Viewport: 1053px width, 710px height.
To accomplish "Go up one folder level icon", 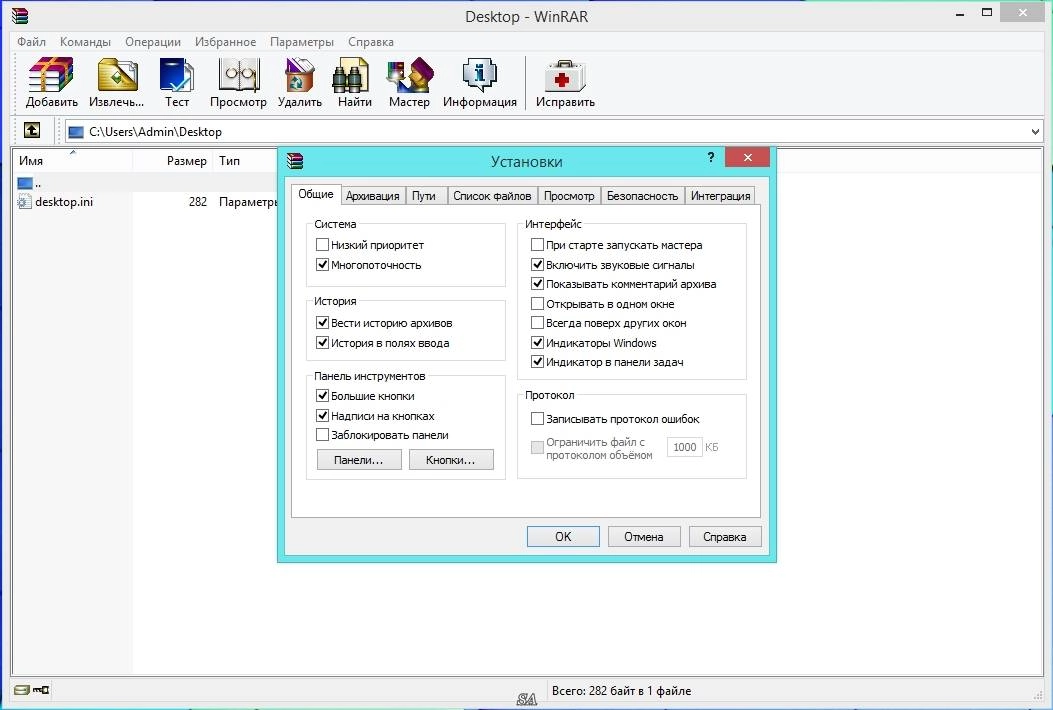I will coord(32,130).
